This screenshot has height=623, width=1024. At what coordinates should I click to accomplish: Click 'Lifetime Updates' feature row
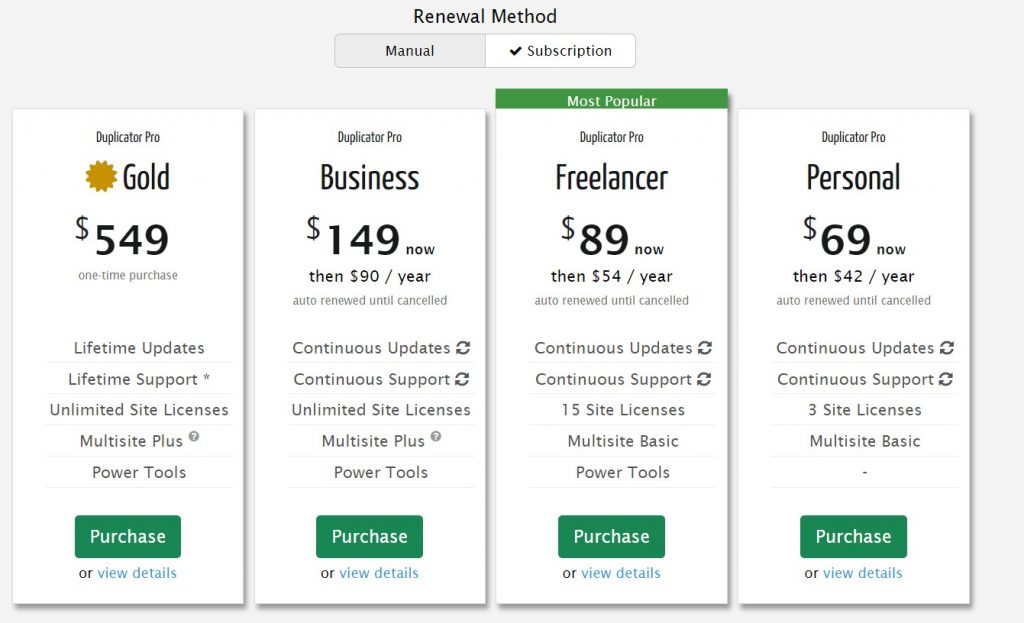click(x=139, y=348)
